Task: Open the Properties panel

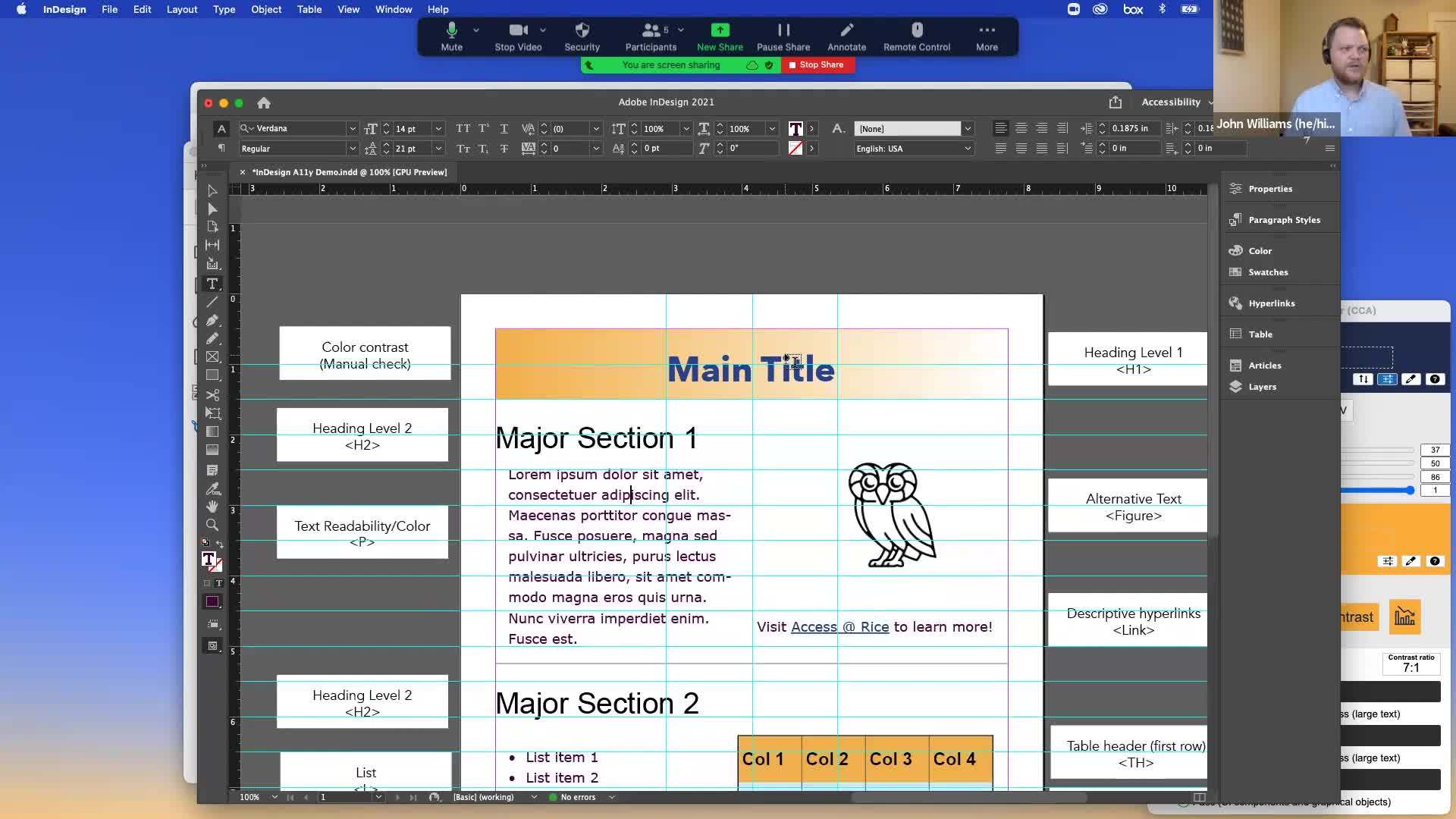Action: (1270, 189)
